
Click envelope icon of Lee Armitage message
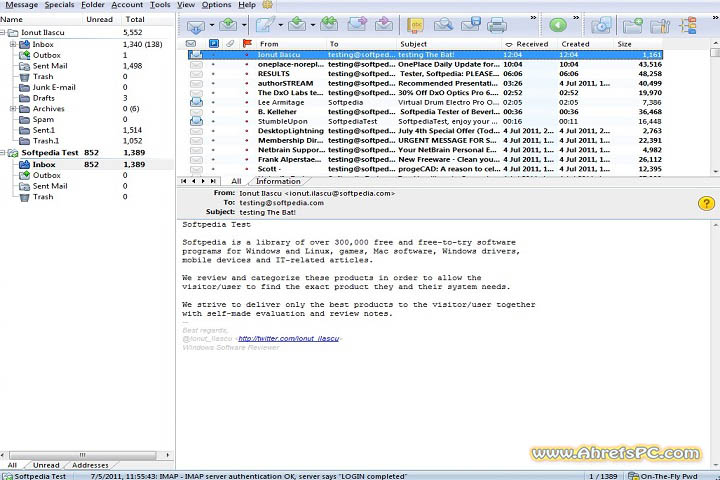coord(197,102)
